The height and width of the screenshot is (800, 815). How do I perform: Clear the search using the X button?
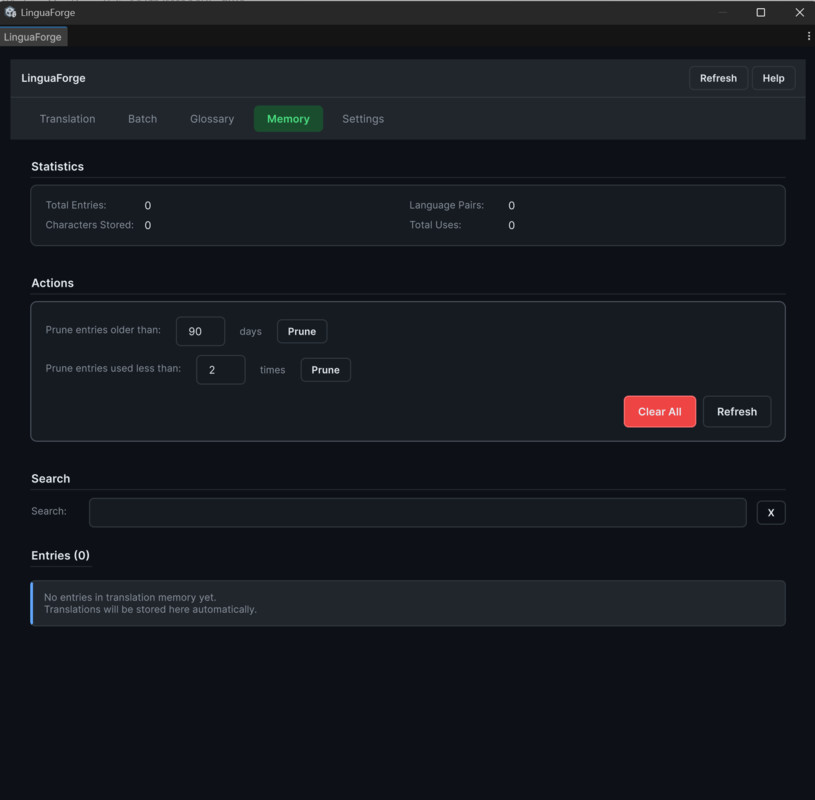pyautogui.click(x=770, y=512)
